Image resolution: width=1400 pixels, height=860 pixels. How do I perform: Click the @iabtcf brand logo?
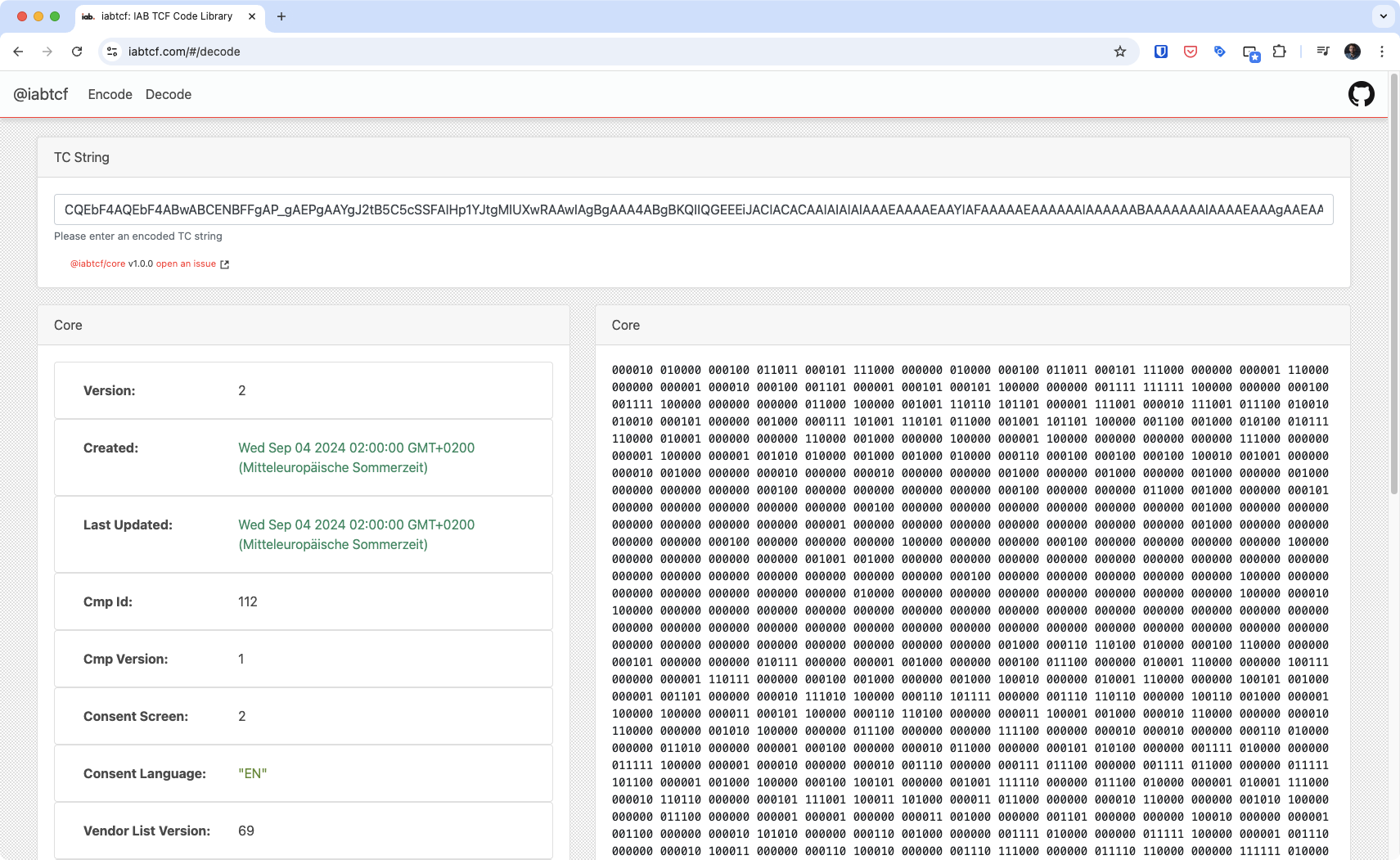coord(41,94)
